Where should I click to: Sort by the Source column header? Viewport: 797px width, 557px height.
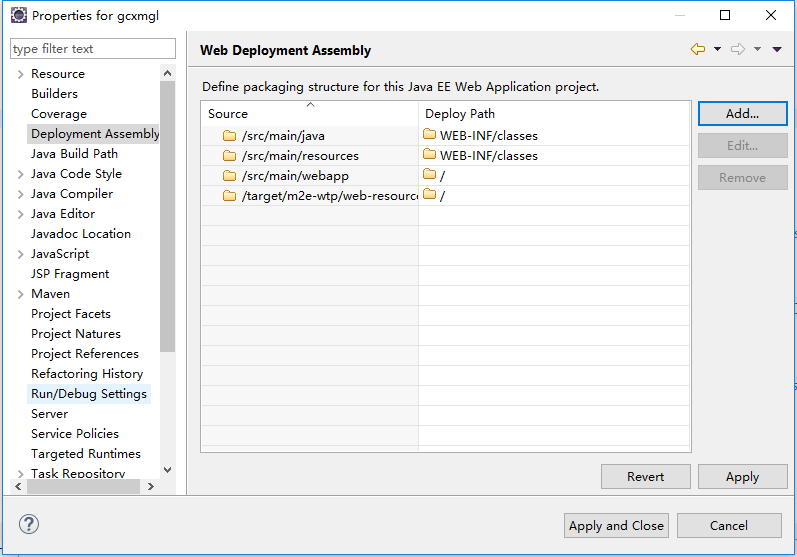(x=310, y=113)
